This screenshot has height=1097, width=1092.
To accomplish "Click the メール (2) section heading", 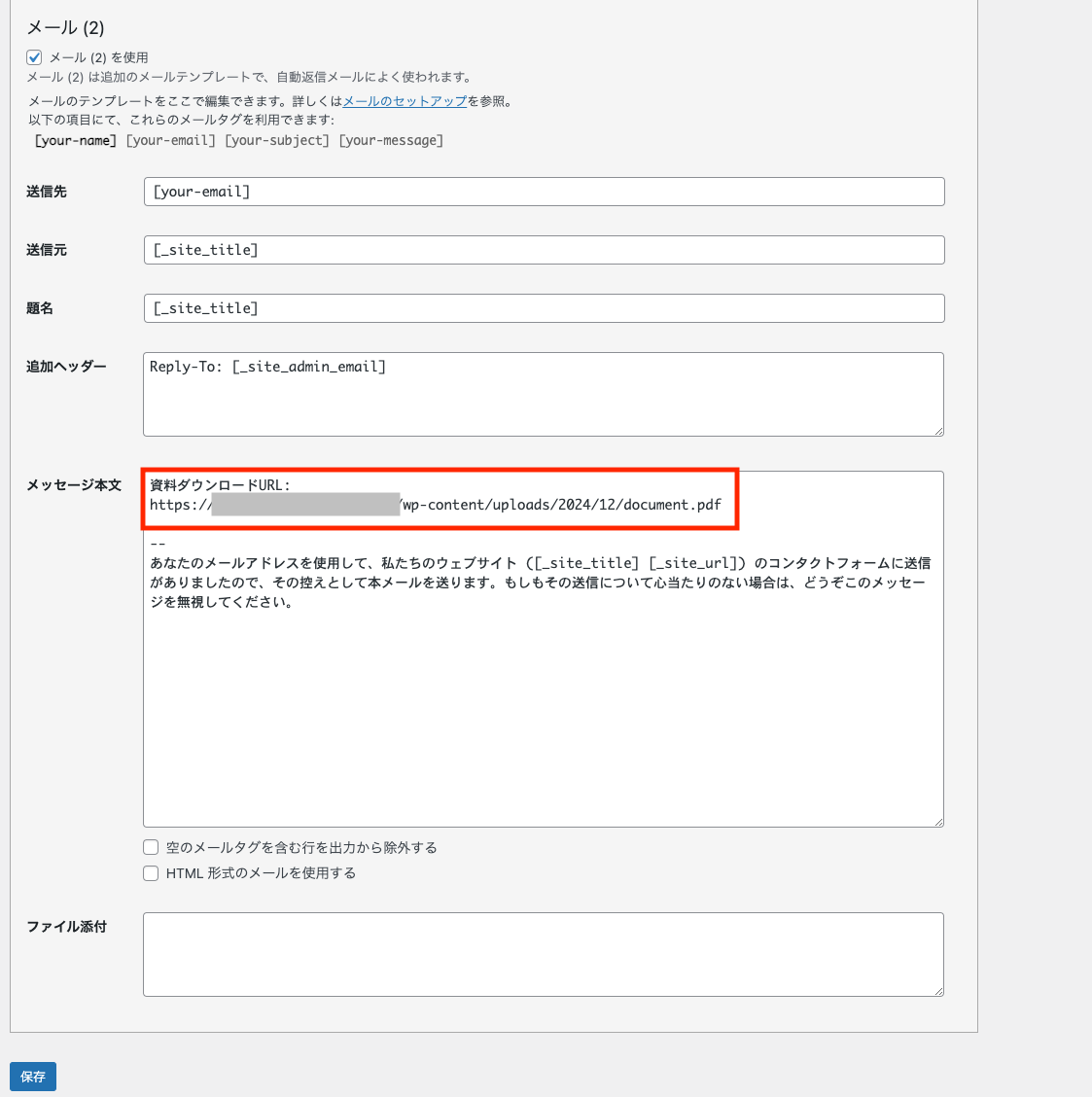I will pos(65,27).
